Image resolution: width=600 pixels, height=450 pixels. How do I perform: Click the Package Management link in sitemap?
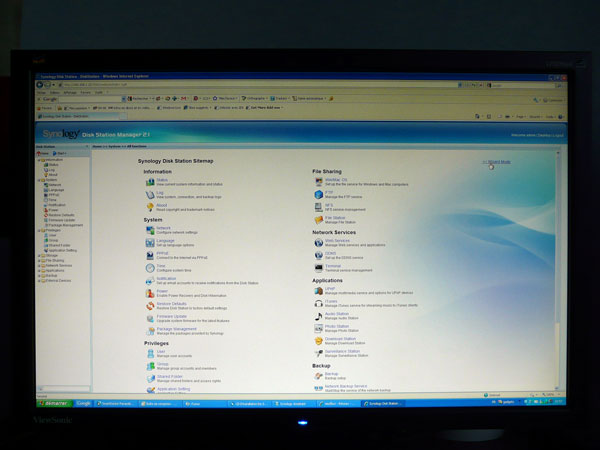tap(176, 329)
